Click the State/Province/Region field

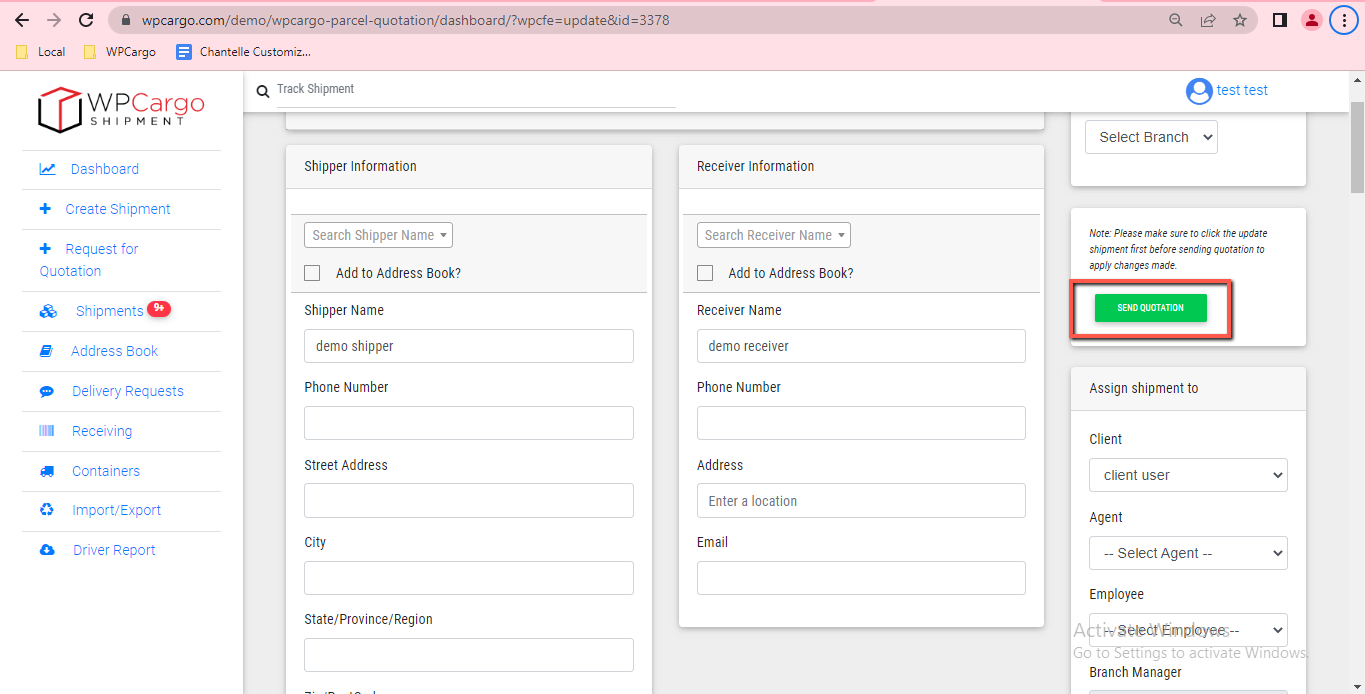click(469, 655)
